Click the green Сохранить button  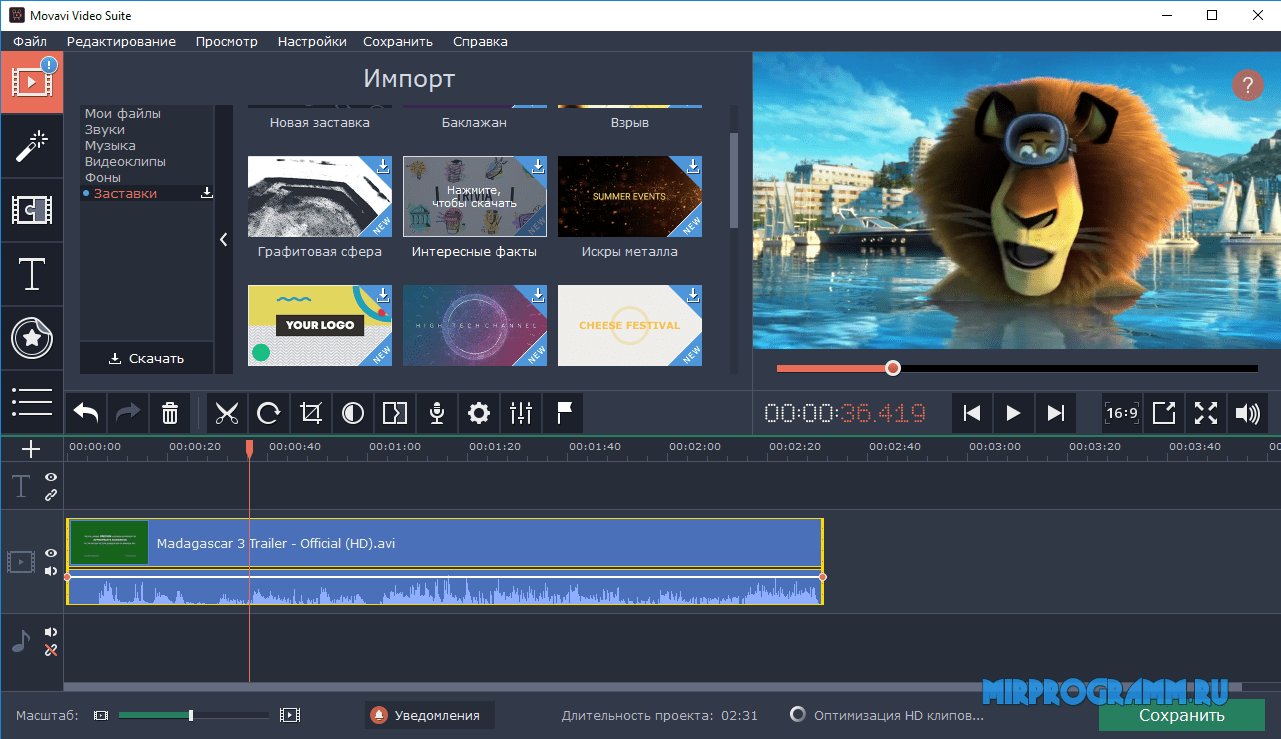click(x=1181, y=716)
